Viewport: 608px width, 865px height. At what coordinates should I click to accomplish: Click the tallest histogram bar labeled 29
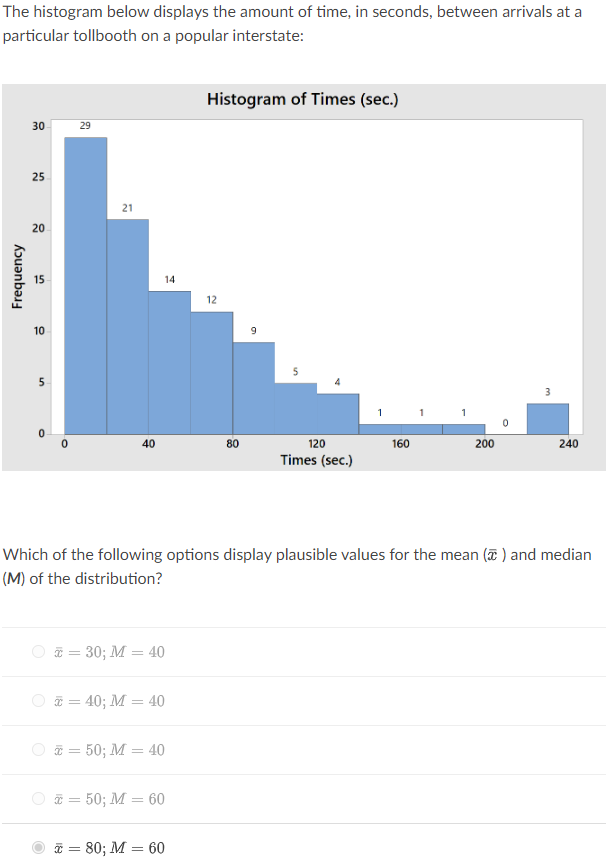[x=85, y=280]
